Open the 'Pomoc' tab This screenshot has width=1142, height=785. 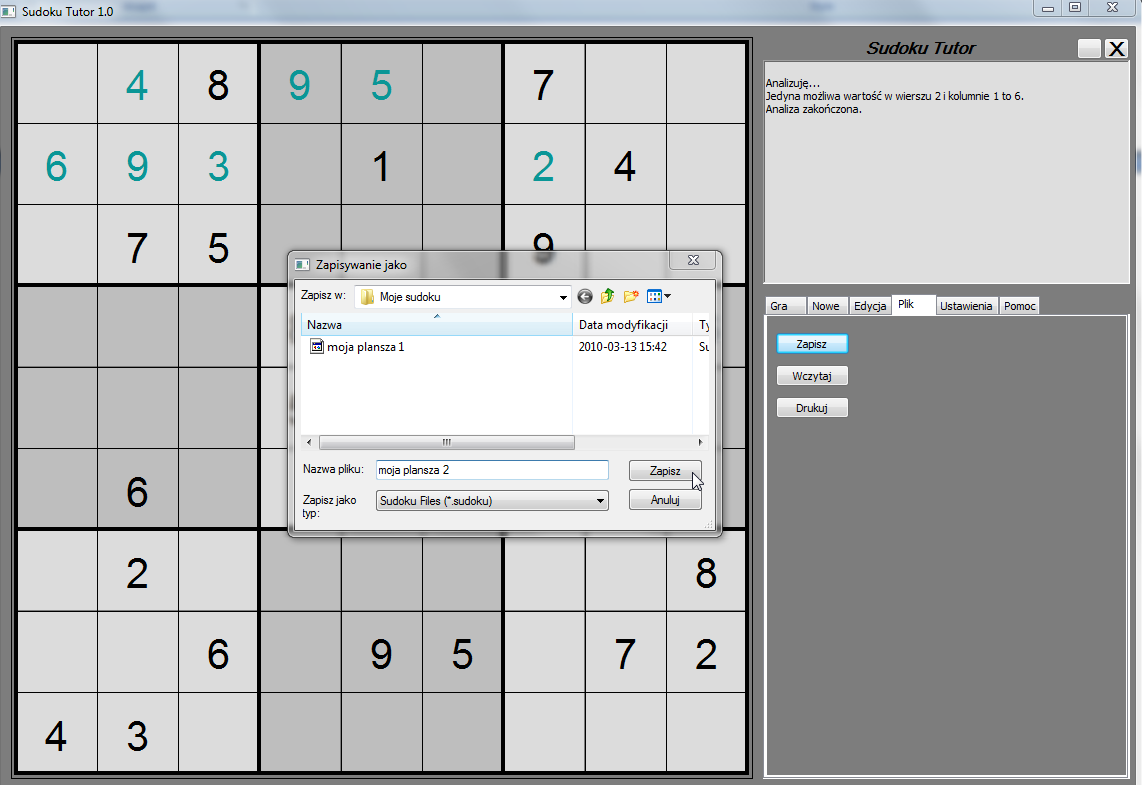click(x=1019, y=306)
